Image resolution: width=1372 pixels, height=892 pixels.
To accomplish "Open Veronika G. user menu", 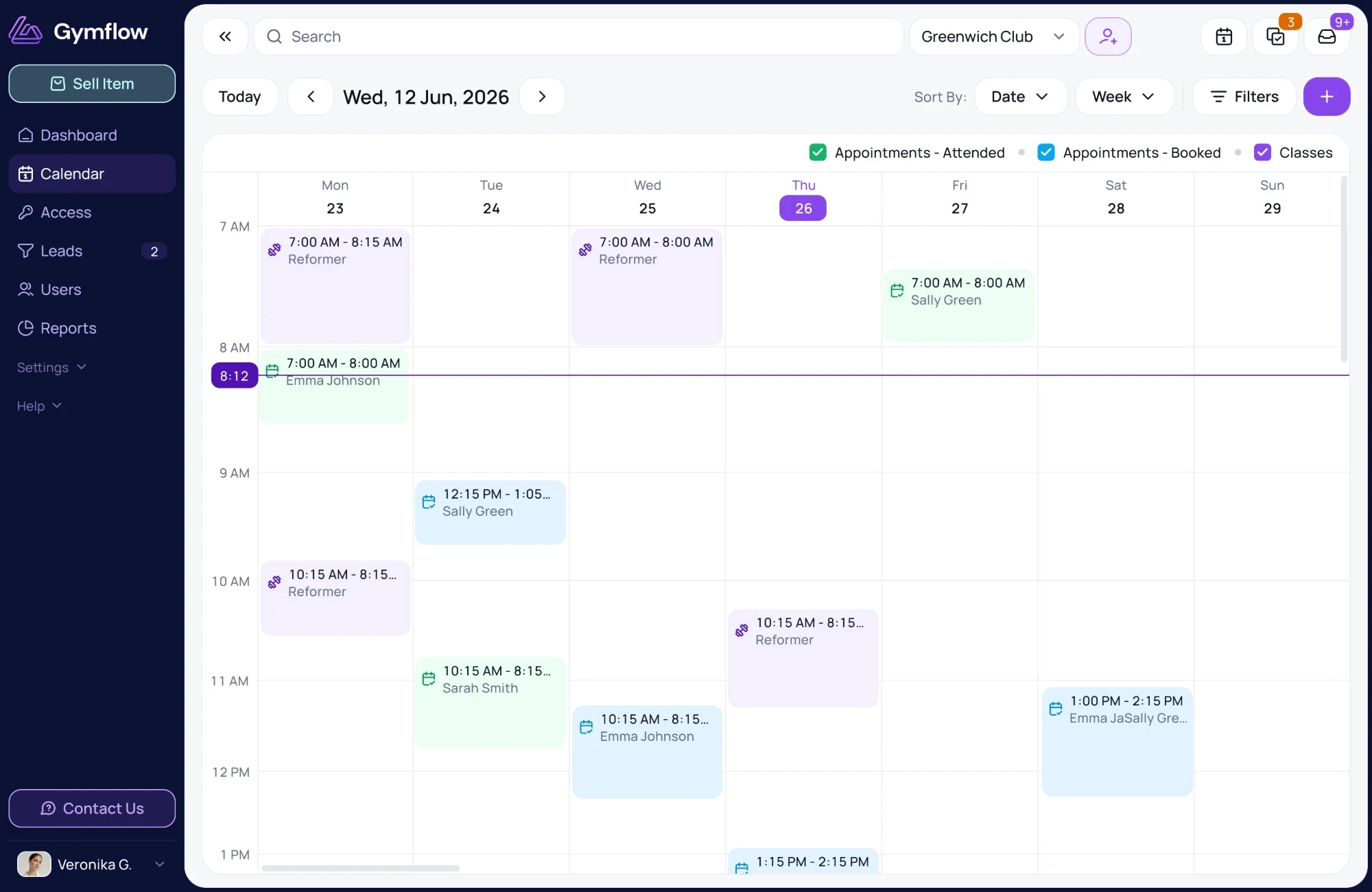I will tap(92, 864).
